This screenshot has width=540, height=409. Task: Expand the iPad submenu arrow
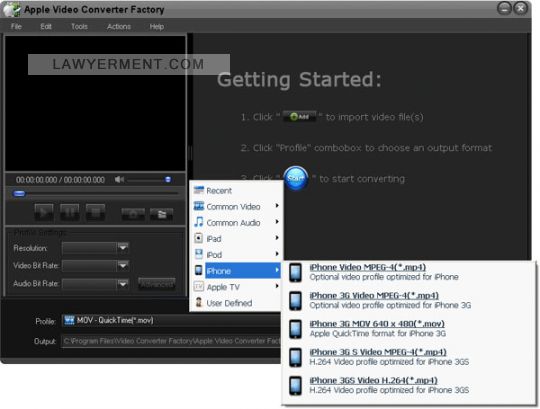click(x=277, y=238)
